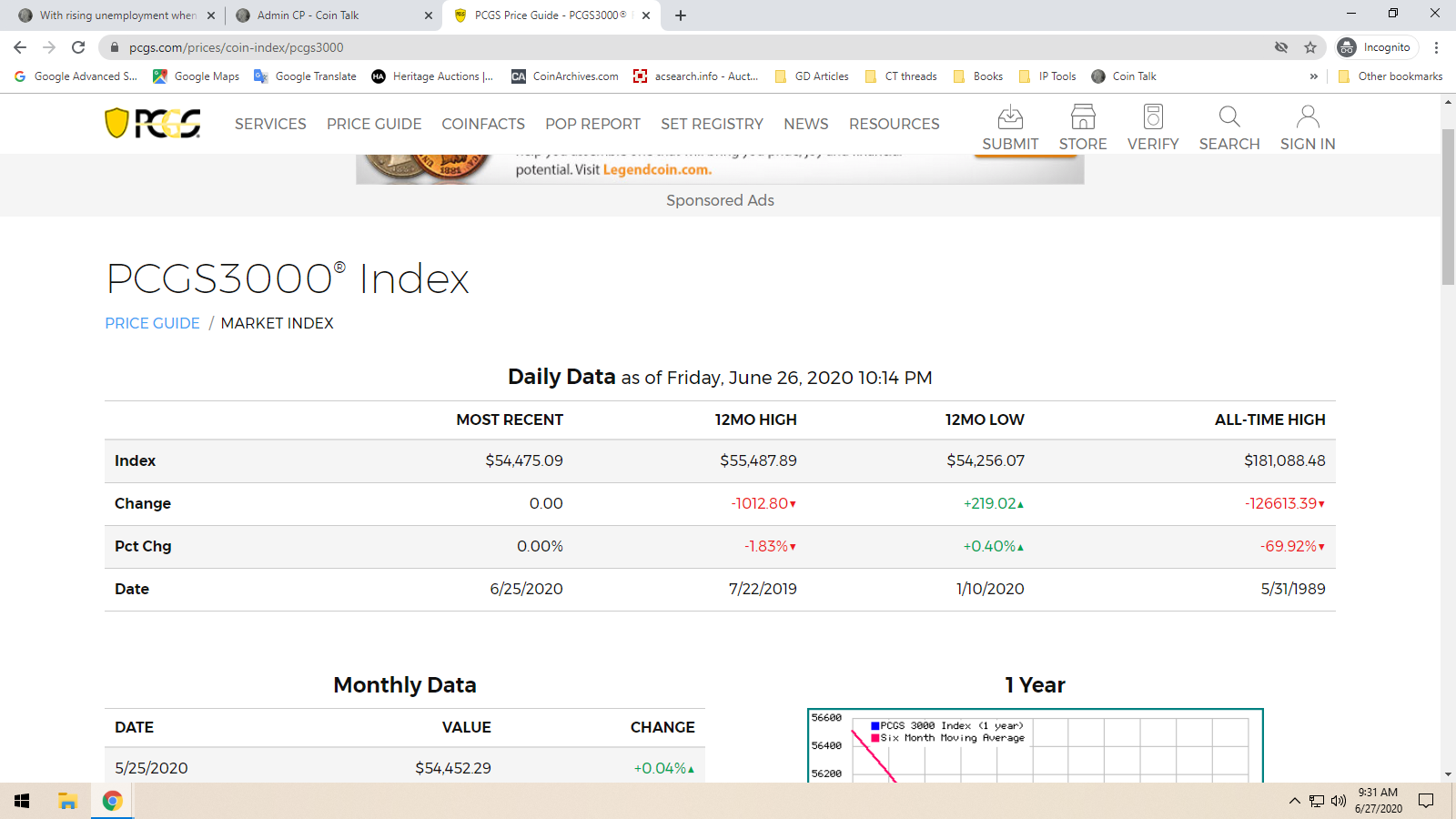
Task: Click the taskbar clock showing 9:31 AM
Action: point(1378,801)
